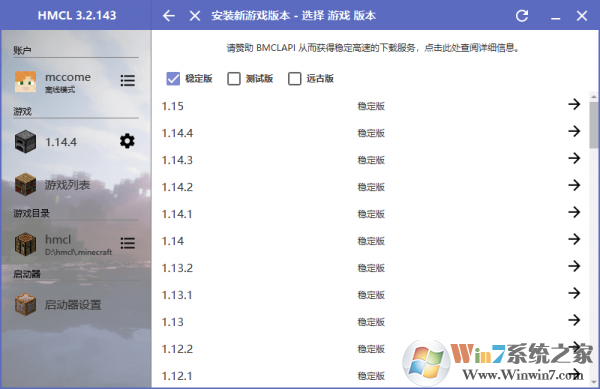Click the bookshelf icon for game list
600x389 pixels.
click(25, 184)
